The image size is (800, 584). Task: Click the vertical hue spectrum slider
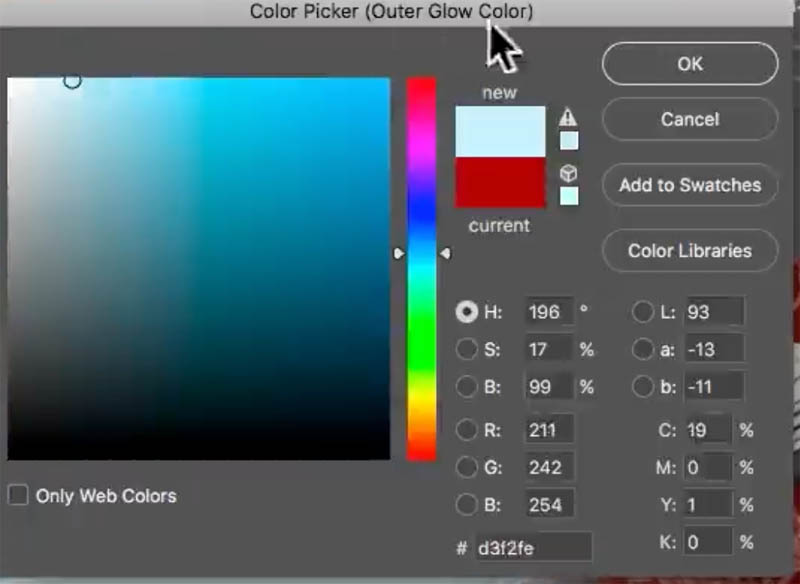(421, 268)
